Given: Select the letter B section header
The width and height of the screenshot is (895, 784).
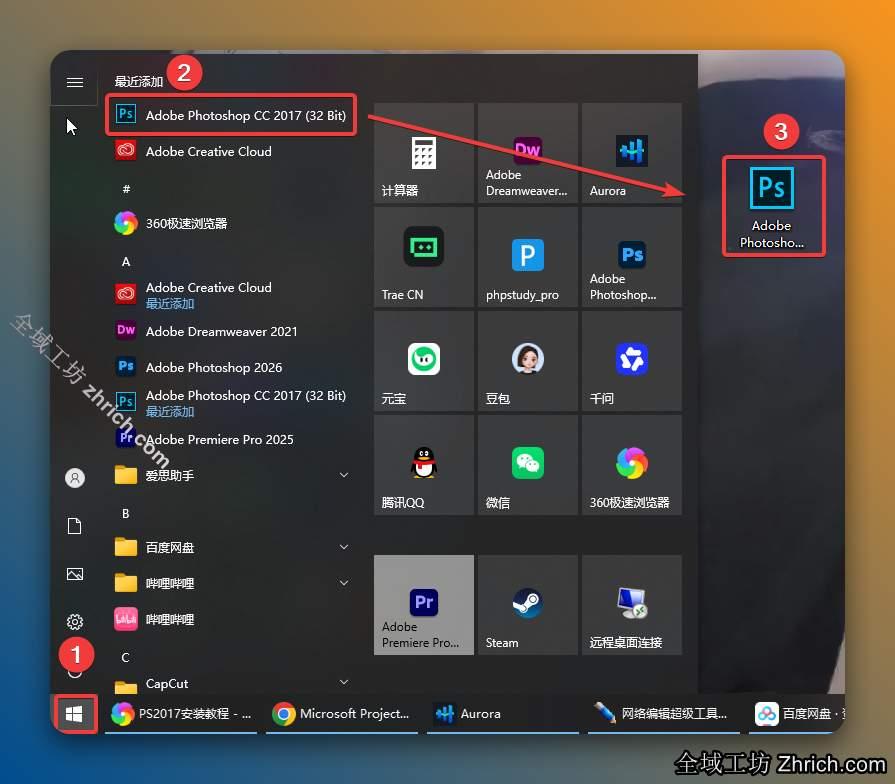Looking at the screenshot, I should [126, 514].
